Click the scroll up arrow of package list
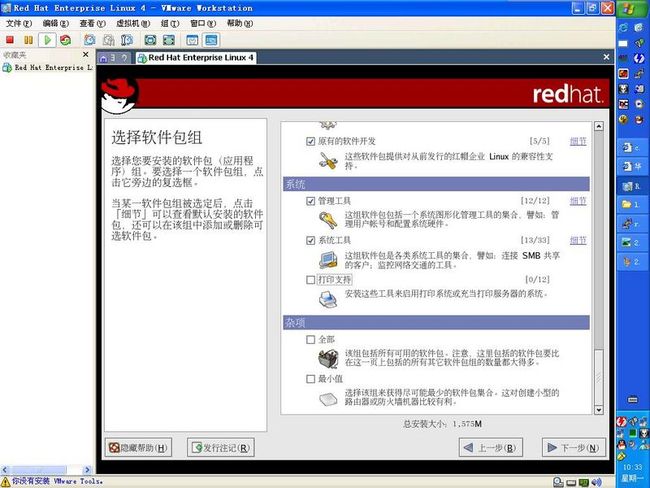This screenshot has width=650, height=488. click(599, 126)
